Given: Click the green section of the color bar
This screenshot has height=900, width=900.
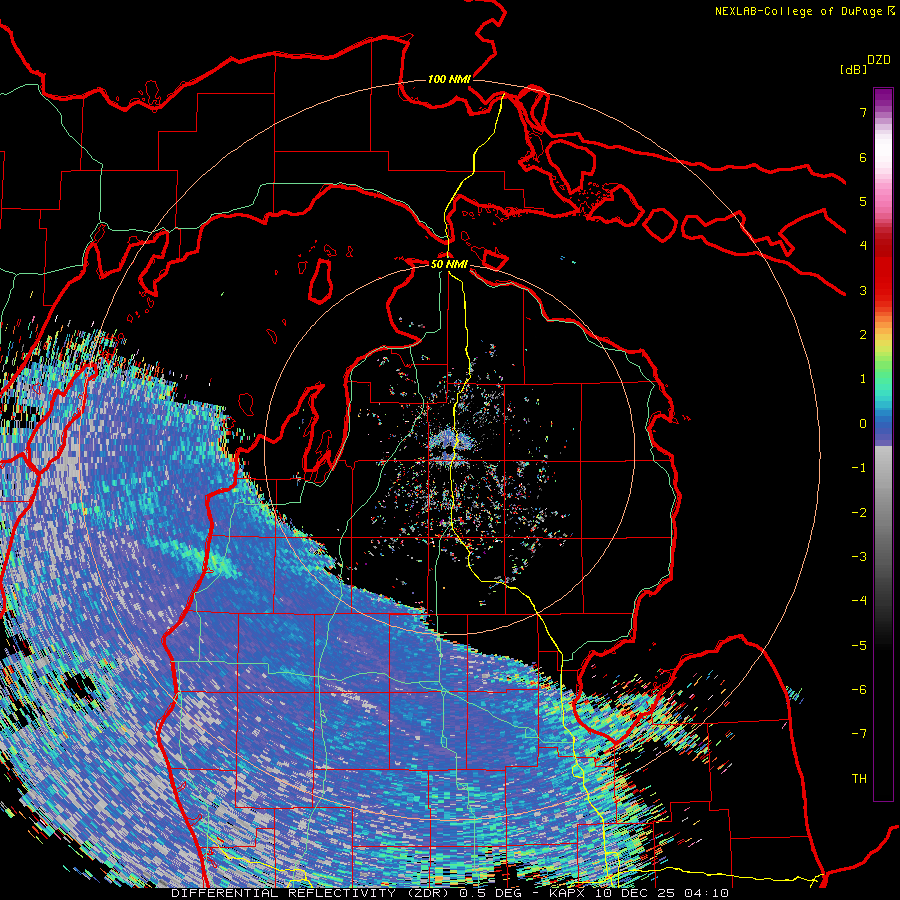Looking at the screenshot, I should (x=883, y=367).
